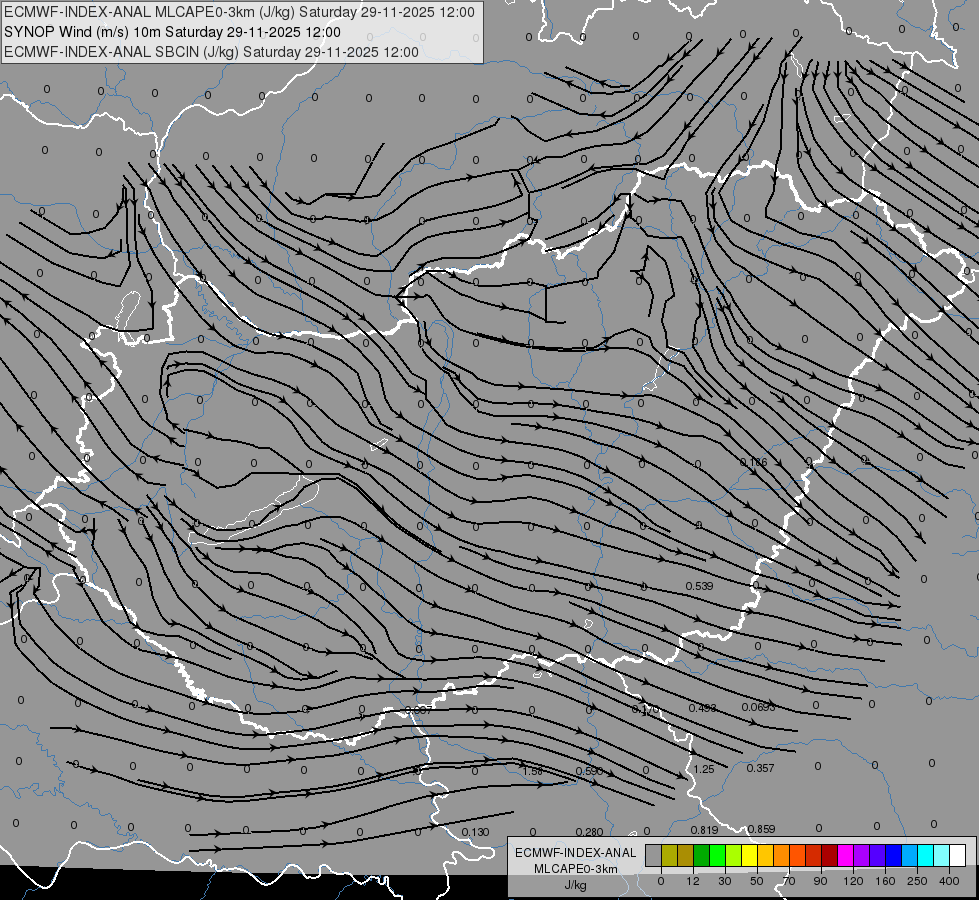
Task: Select the bright cyan legend swatch
Action: (x=926, y=855)
